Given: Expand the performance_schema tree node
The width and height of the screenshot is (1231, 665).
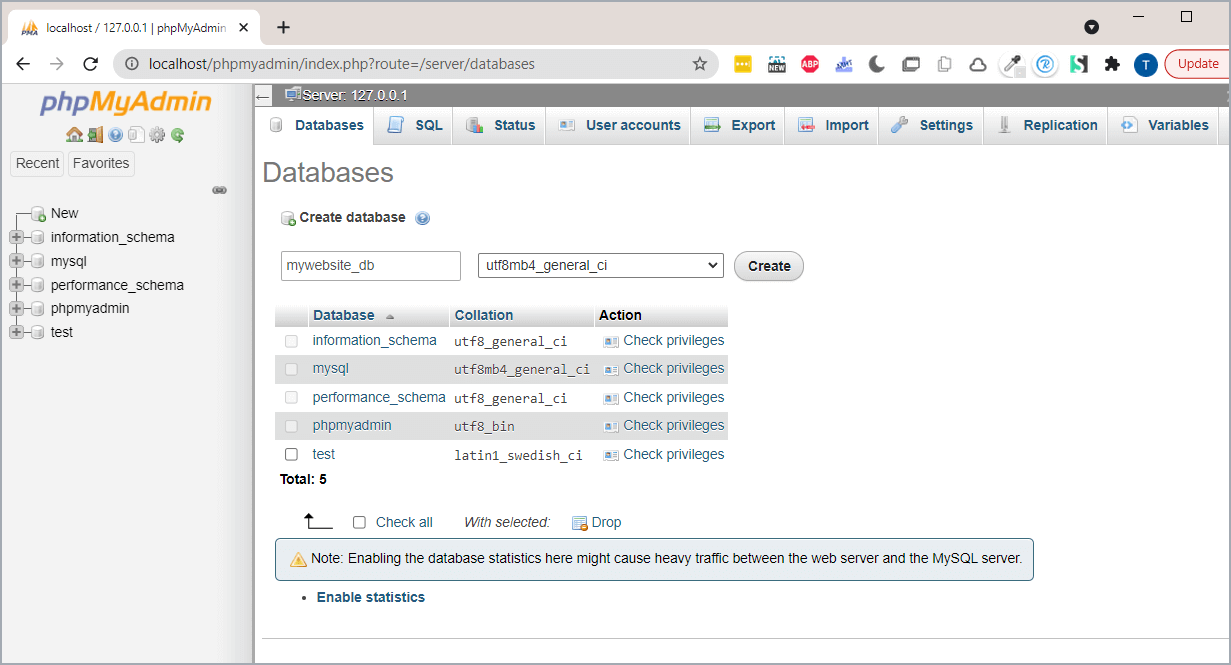Looking at the screenshot, I should [x=16, y=285].
